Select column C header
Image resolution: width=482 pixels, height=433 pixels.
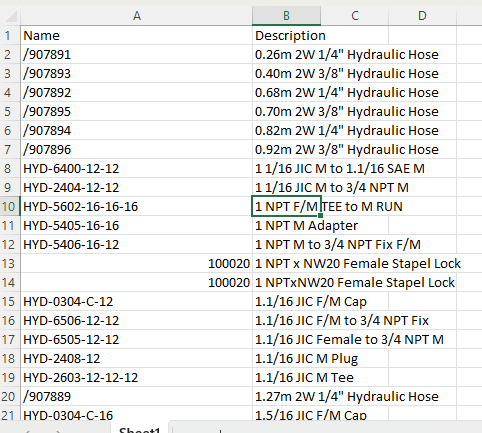pyautogui.click(x=355, y=16)
